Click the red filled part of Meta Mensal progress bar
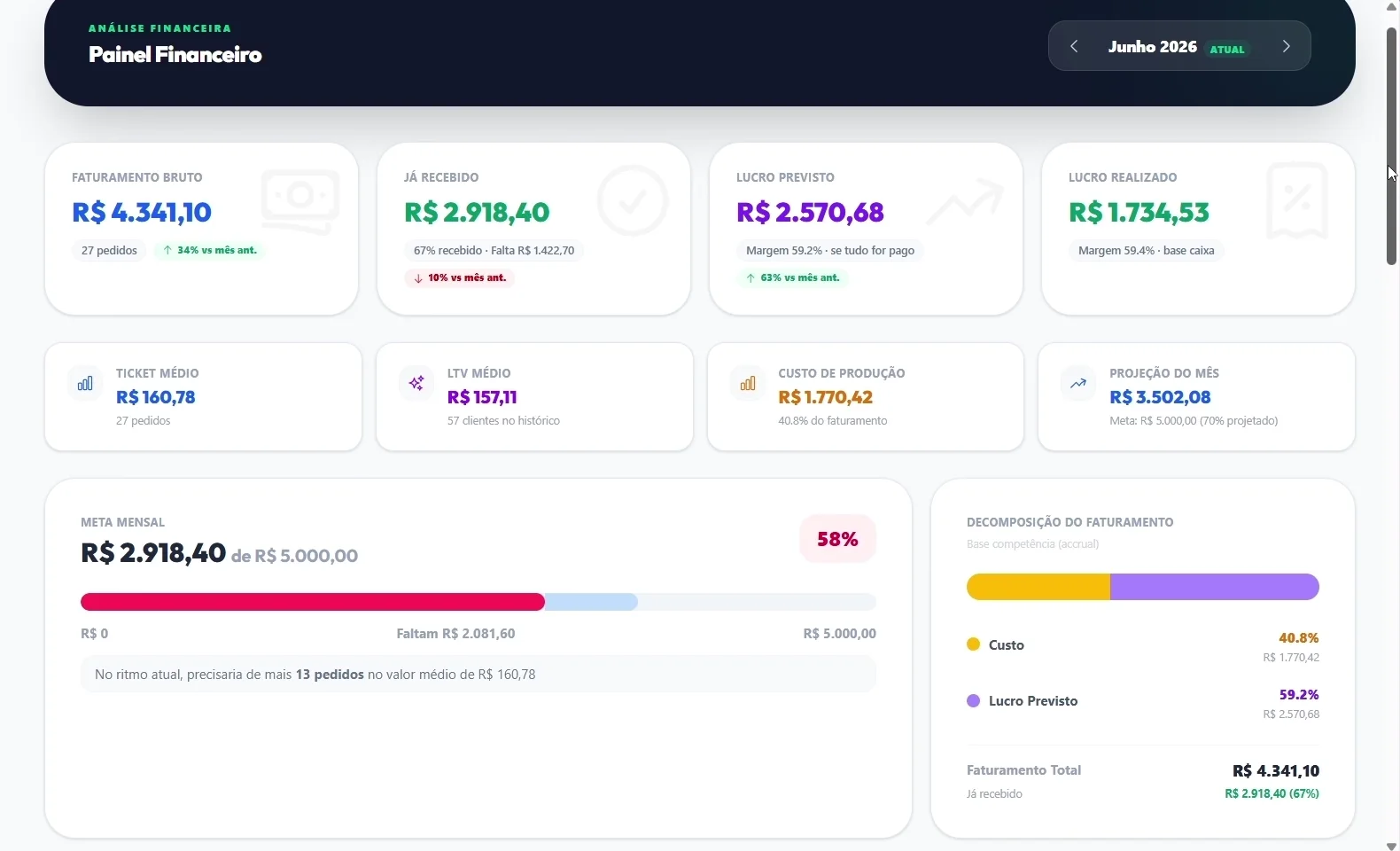 click(x=313, y=602)
